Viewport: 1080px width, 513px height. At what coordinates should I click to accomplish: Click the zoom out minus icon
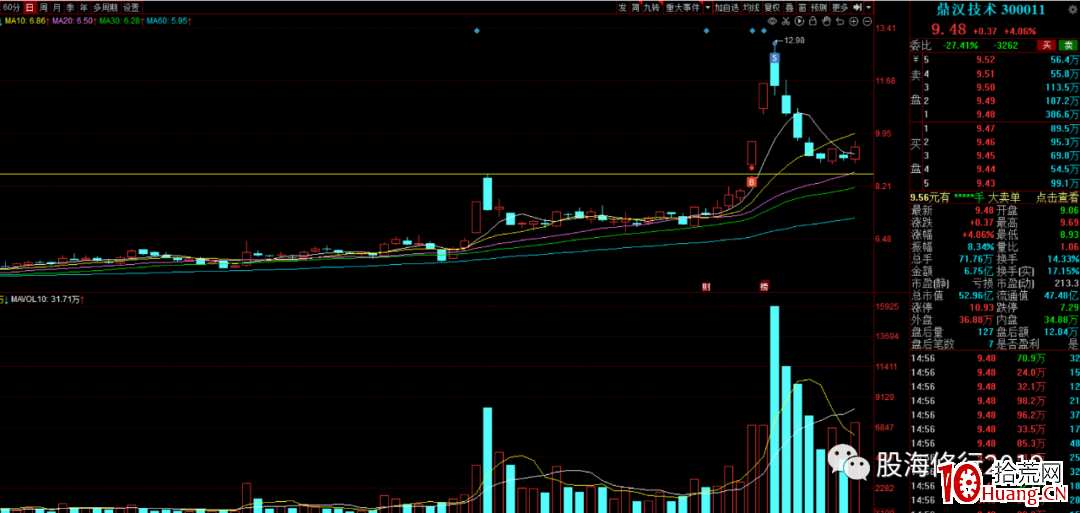pyautogui.click(x=867, y=21)
